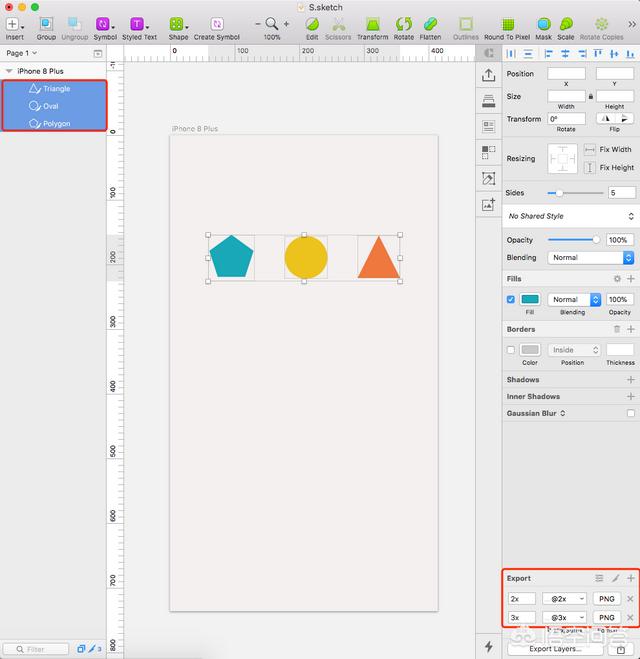
Task: Click the lightning bolt icon at bottom
Action: (489, 646)
